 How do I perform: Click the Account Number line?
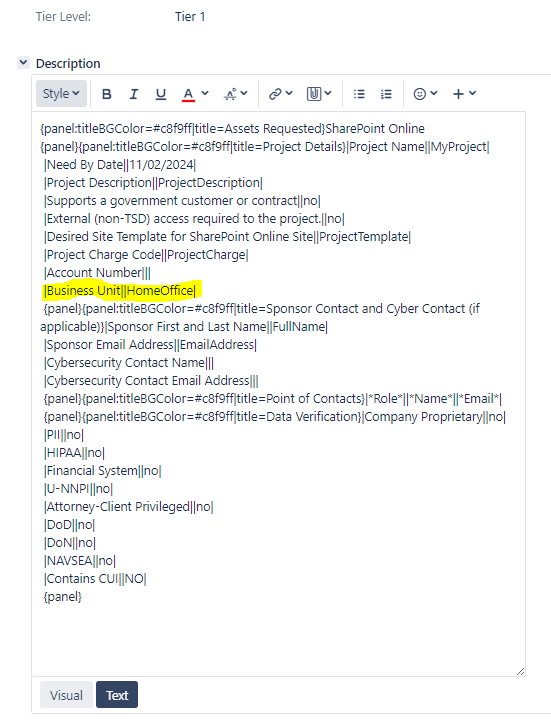97,273
